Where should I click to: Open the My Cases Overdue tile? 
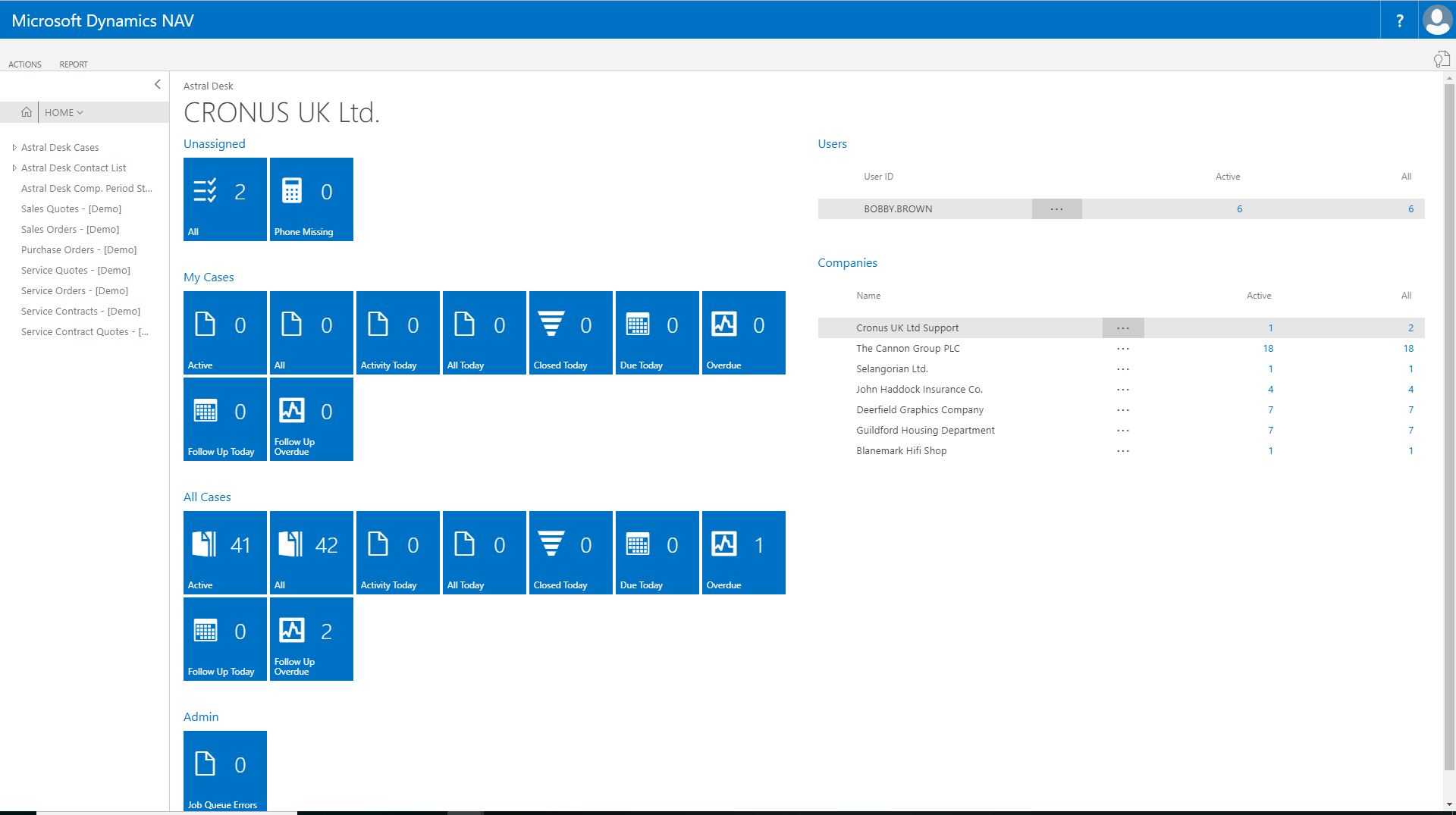click(x=744, y=333)
